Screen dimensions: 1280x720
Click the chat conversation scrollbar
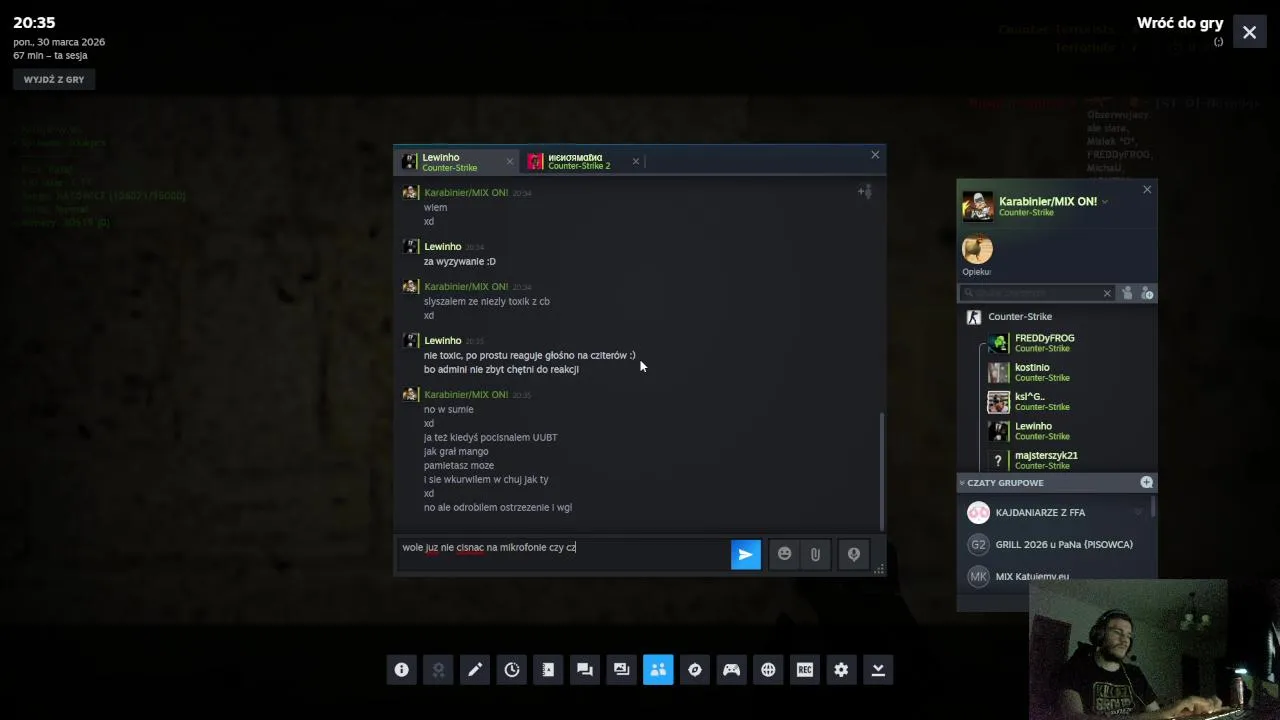(x=882, y=470)
